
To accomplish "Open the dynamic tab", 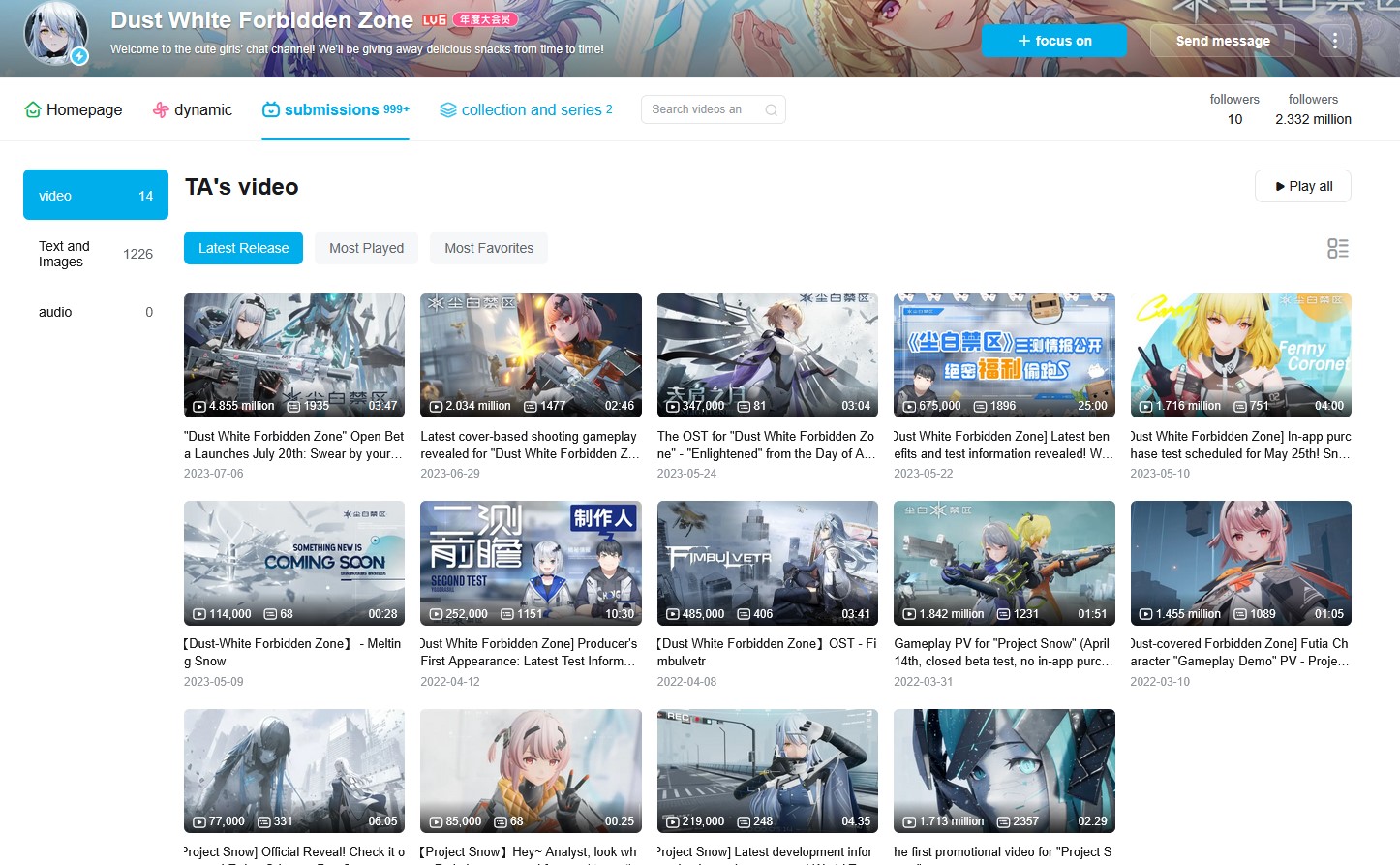I will 193,109.
